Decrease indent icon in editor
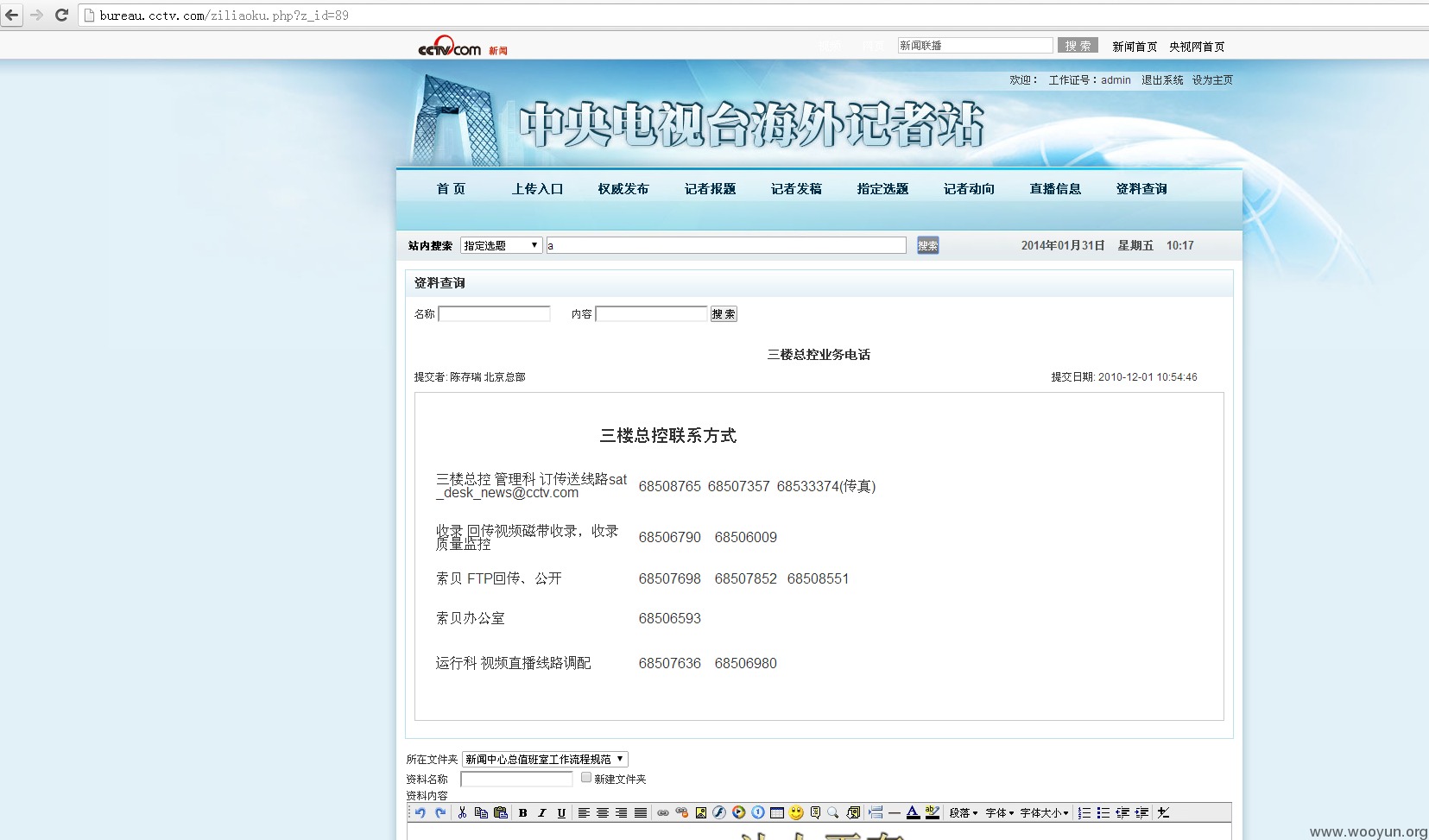Screen dimensions: 1429x840 (1122, 812)
